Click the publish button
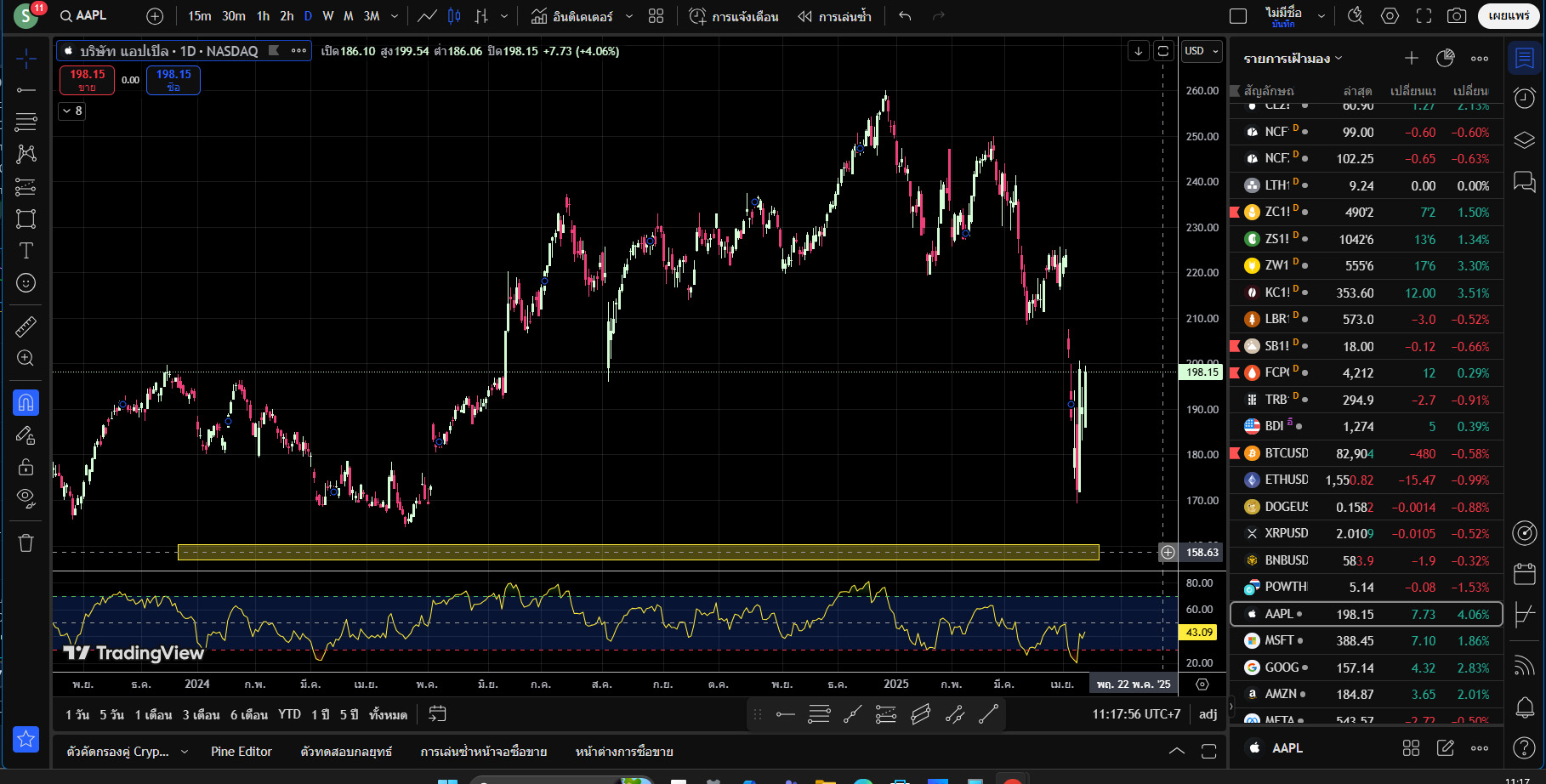The height and width of the screenshot is (784, 1546). [x=1509, y=15]
